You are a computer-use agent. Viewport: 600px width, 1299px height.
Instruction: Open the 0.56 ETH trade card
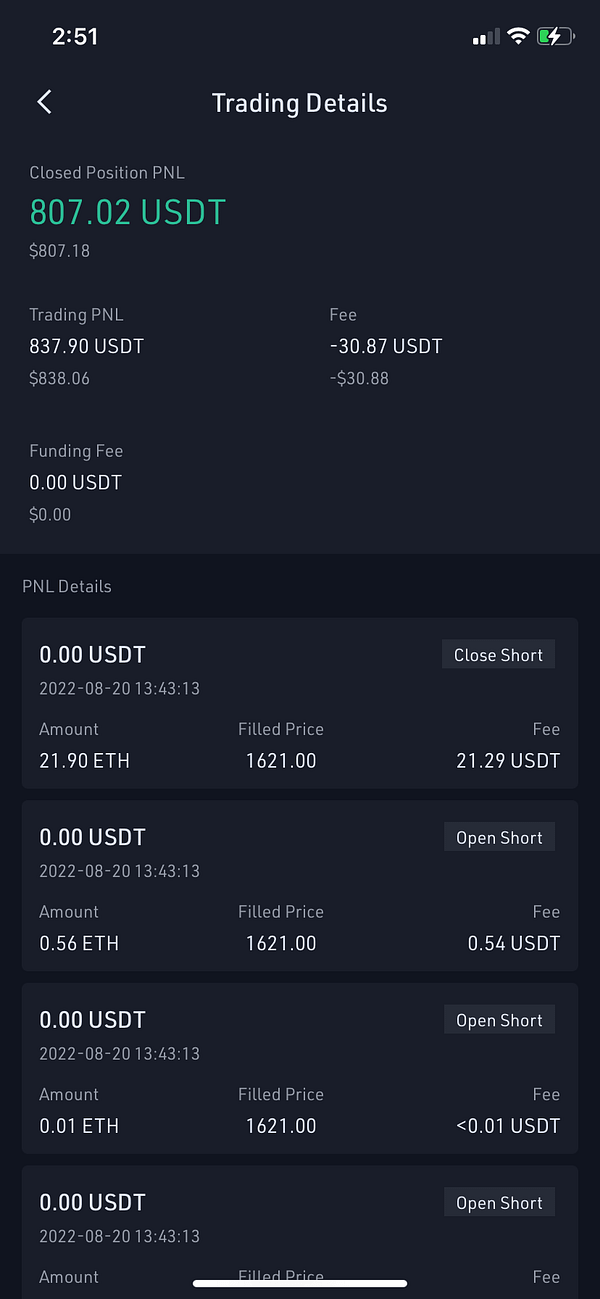point(300,886)
